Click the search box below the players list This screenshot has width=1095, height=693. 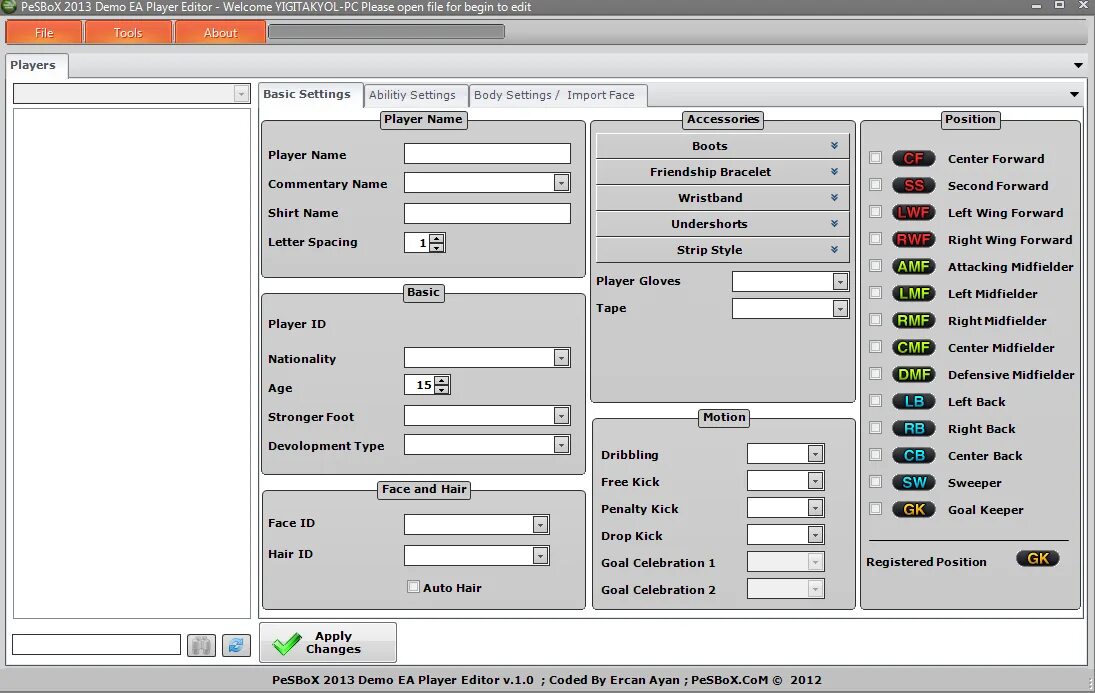pos(96,644)
